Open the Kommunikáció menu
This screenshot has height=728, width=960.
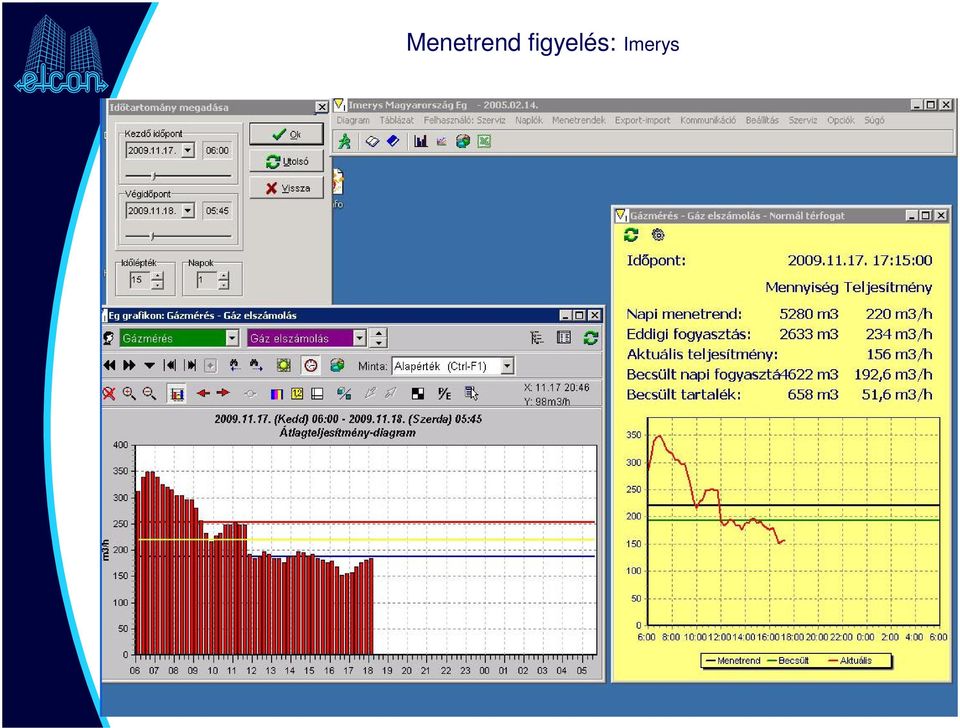pyautogui.click(x=708, y=120)
